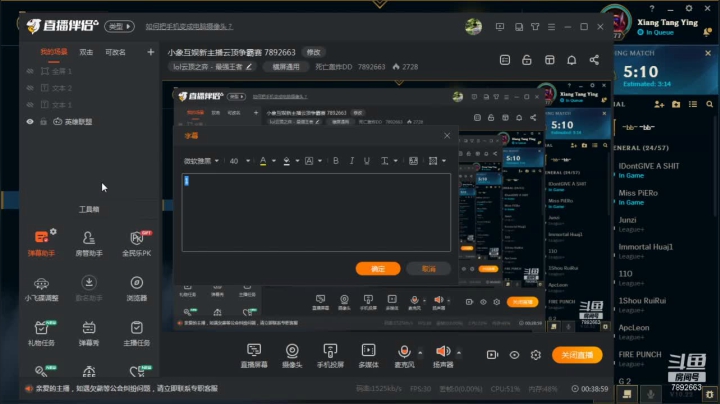Expand the texture pattern arrow
The image size is (720, 404).
444,161
